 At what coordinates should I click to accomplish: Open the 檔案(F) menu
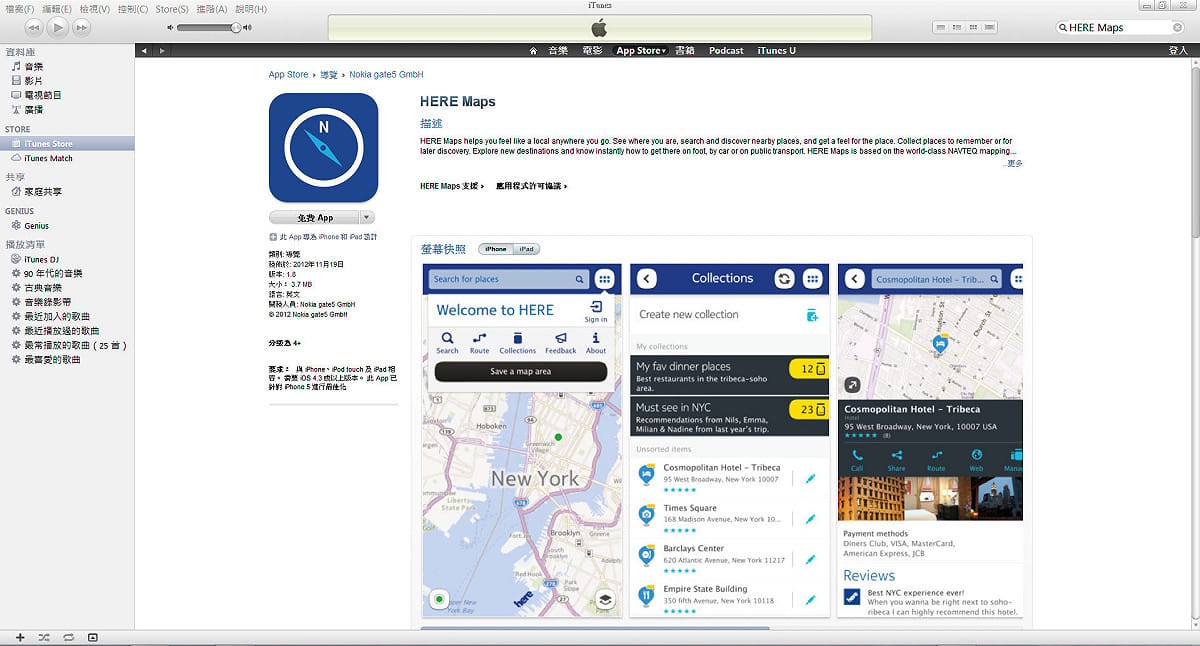(20, 8)
